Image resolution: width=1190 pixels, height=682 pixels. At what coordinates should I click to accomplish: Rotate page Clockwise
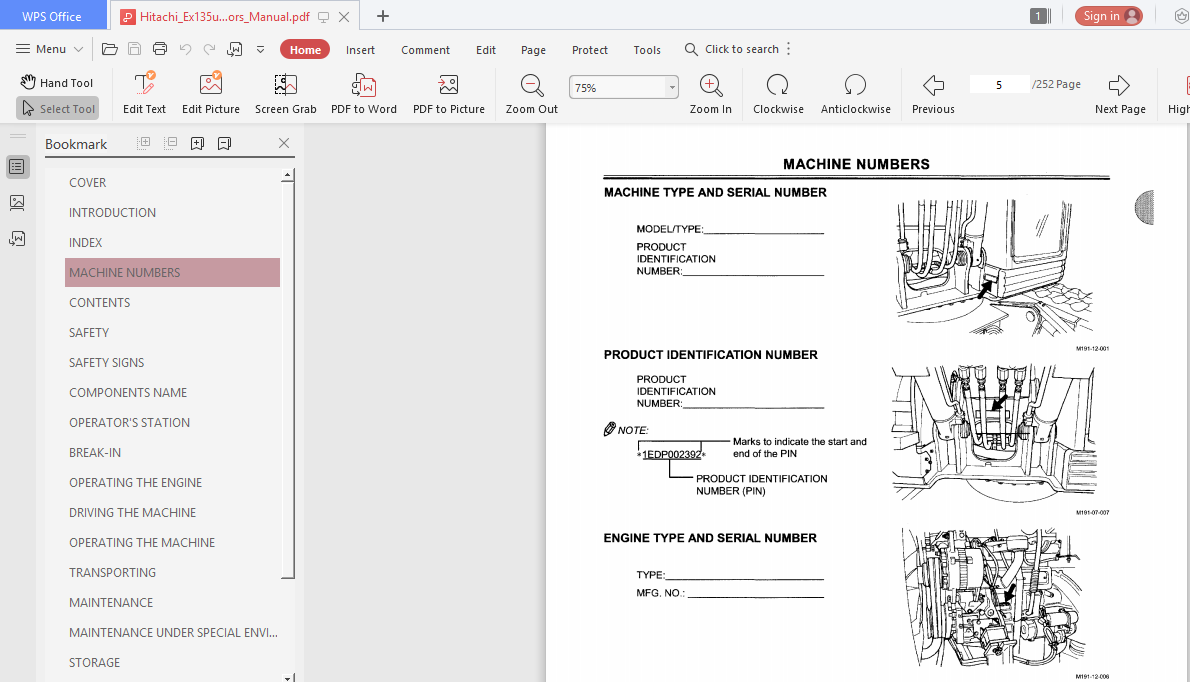click(x=778, y=93)
